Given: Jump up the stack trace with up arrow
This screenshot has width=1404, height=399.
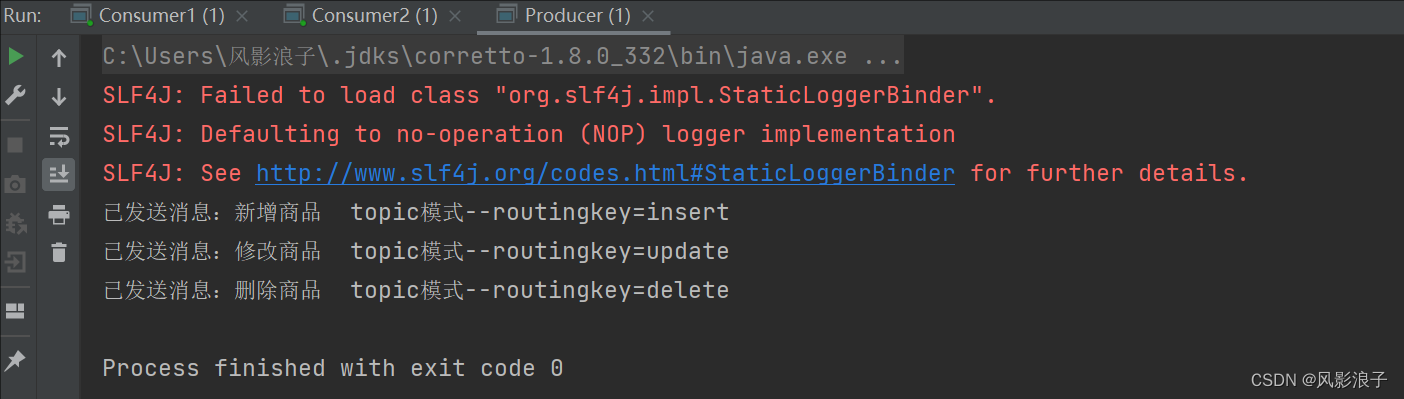Looking at the screenshot, I should pyautogui.click(x=59, y=58).
